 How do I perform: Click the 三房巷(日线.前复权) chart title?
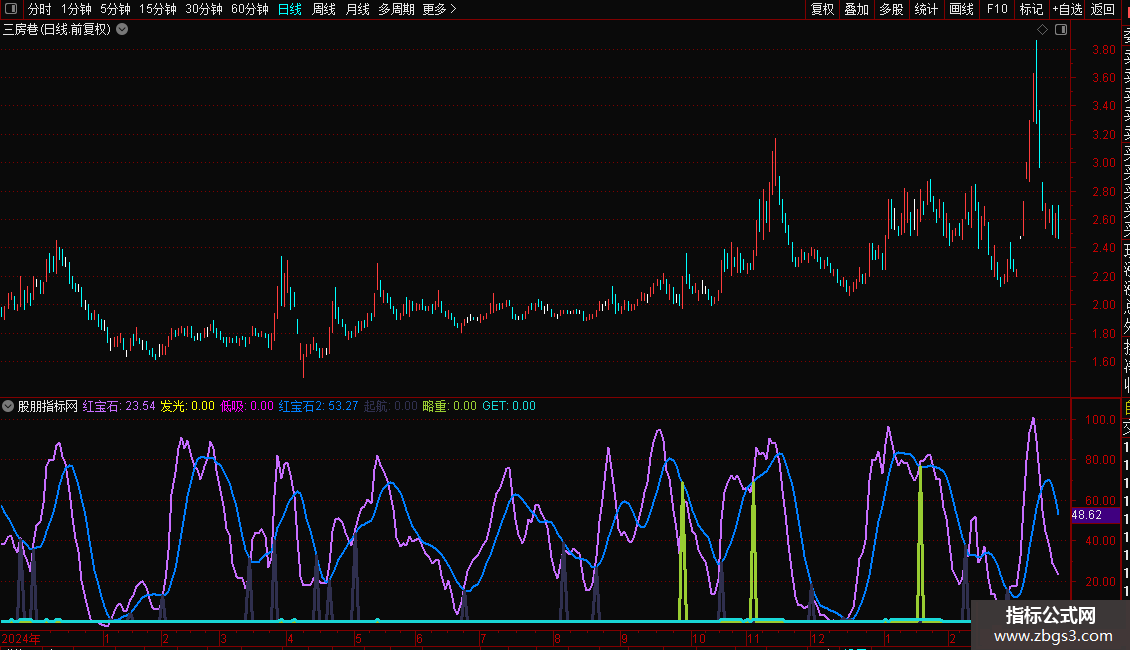pyautogui.click(x=57, y=30)
